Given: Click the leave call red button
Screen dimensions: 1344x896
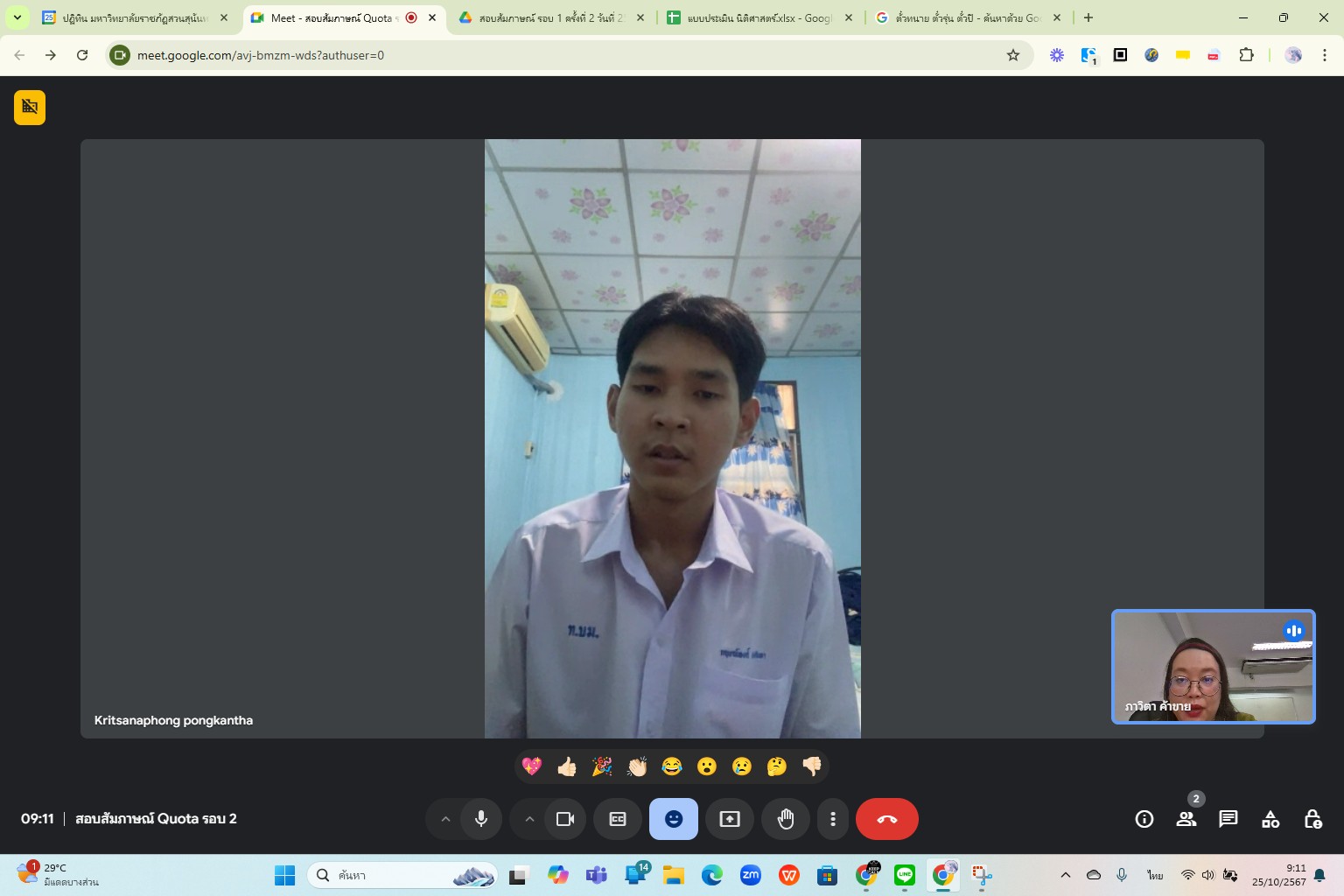Looking at the screenshot, I should click(x=886, y=819).
